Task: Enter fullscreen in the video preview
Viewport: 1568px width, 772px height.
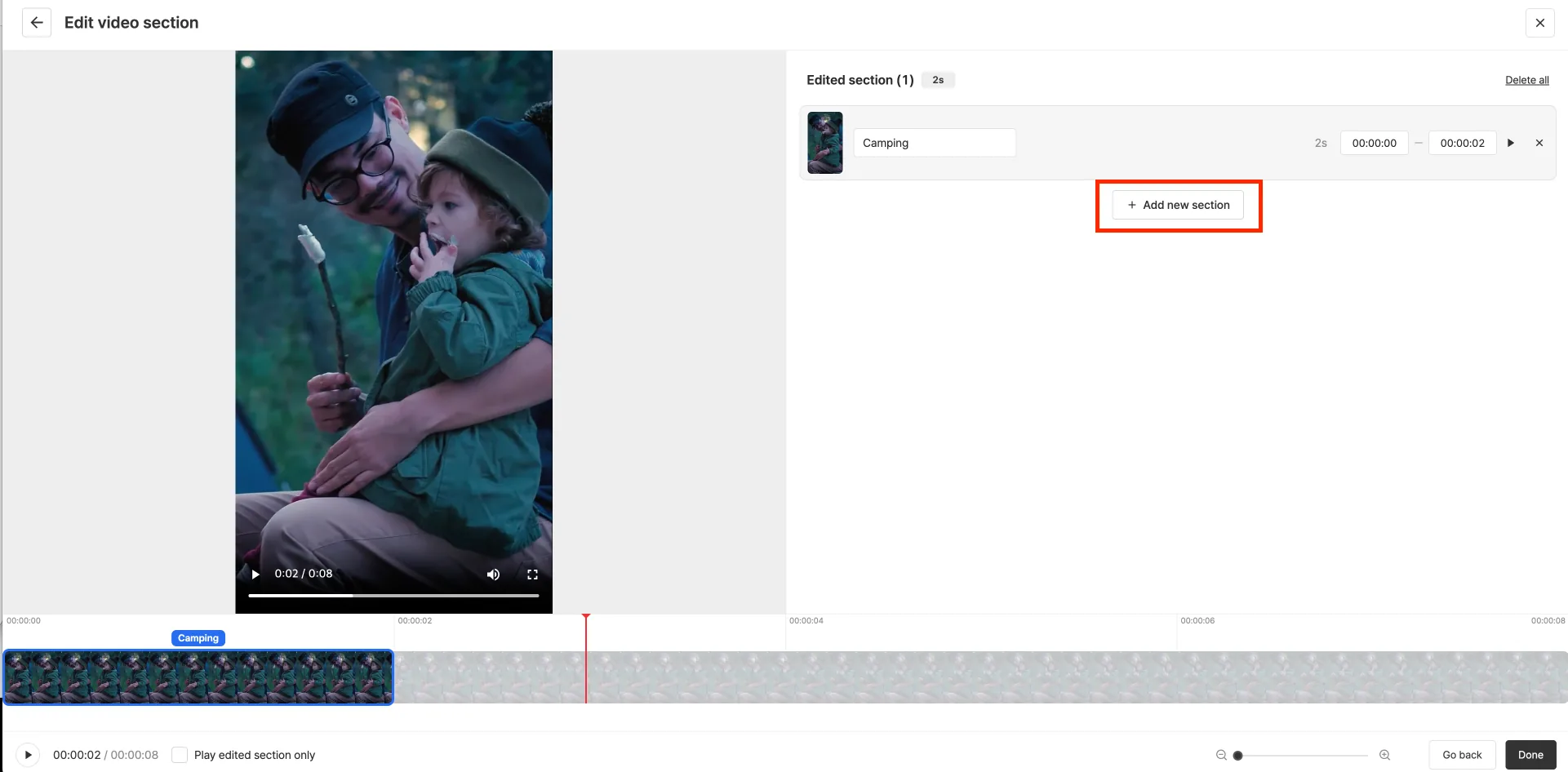Action: coord(532,575)
